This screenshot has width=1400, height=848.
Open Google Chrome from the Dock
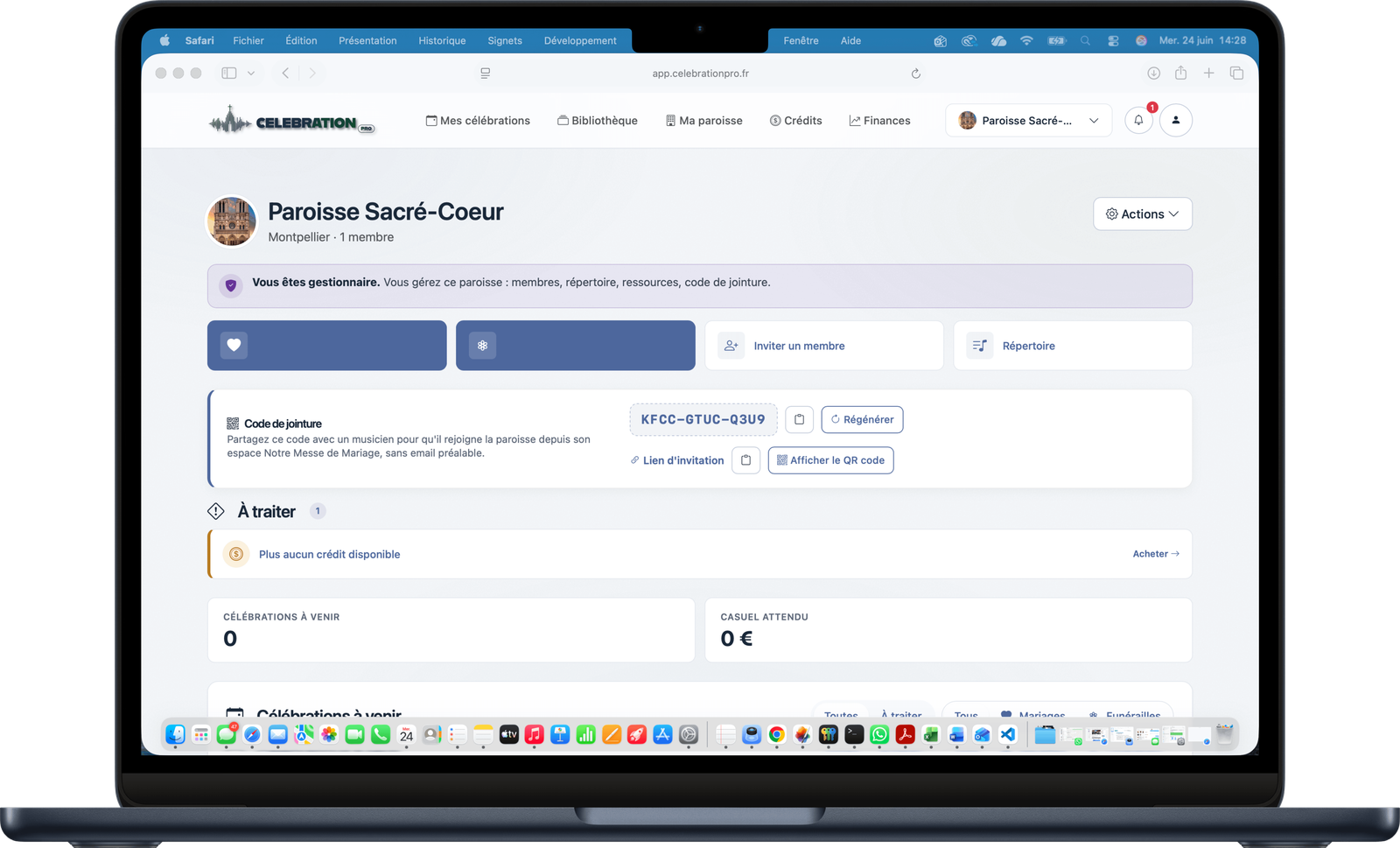pyautogui.click(x=777, y=735)
